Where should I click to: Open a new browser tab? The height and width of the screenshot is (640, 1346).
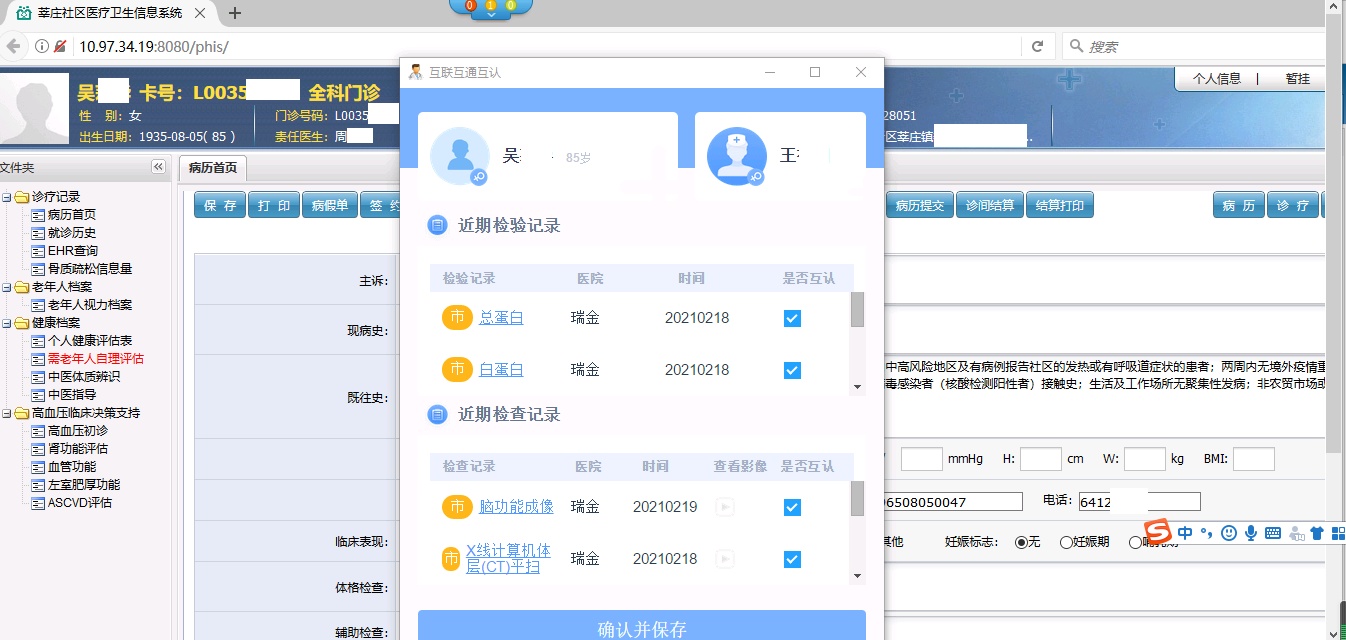(235, 13)
